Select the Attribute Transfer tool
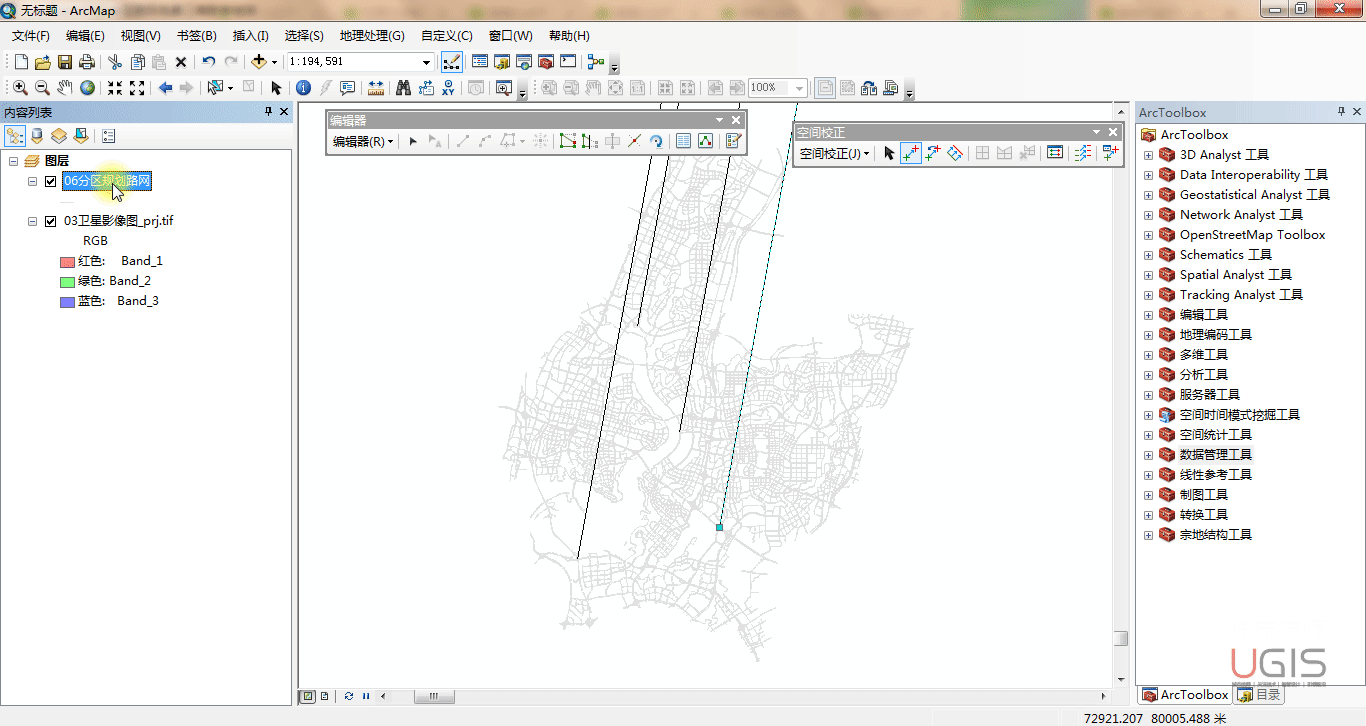This screenshot has width=1366, height=726. pyautogui.click(x=1110, y=153)
